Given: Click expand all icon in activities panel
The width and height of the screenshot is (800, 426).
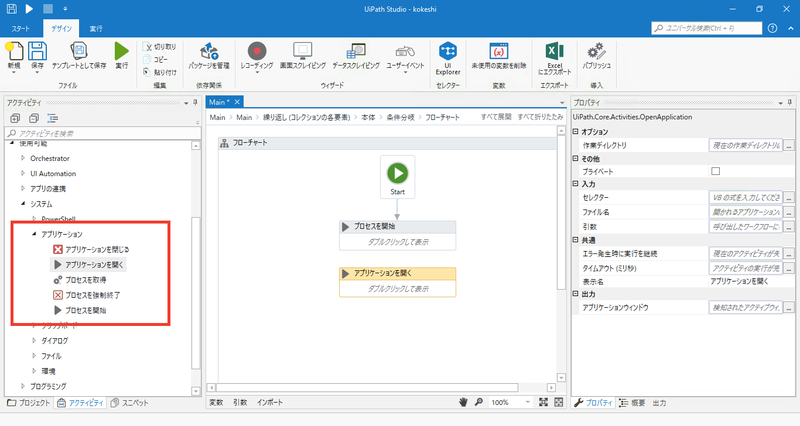Looking at the screenshot, I should pyautogui.click(x=15, y=118).
